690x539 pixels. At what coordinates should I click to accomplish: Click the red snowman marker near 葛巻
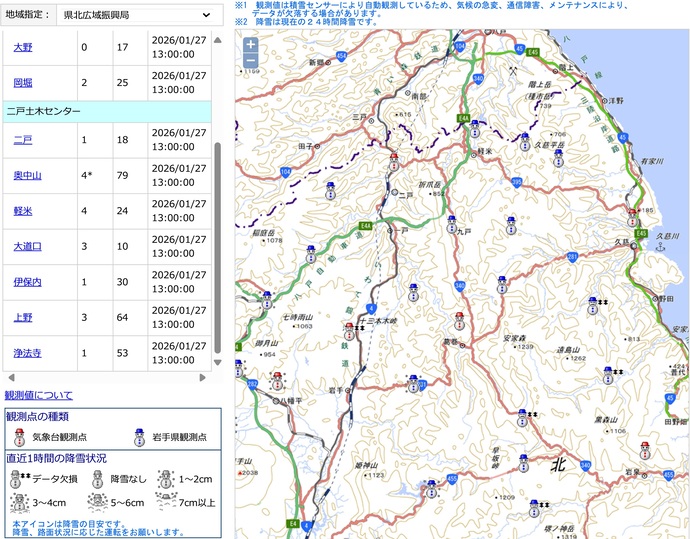click(459, 321)
